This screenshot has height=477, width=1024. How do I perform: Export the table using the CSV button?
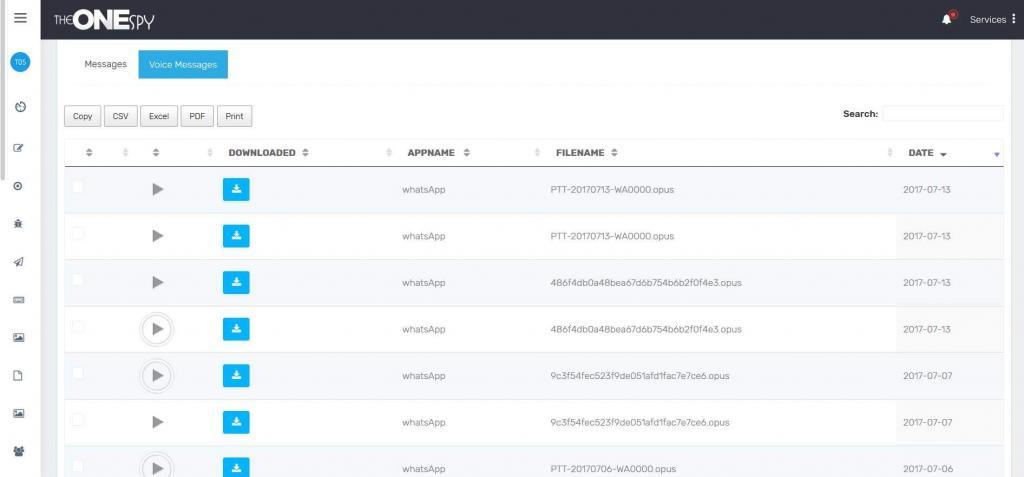tap(120, 116)
